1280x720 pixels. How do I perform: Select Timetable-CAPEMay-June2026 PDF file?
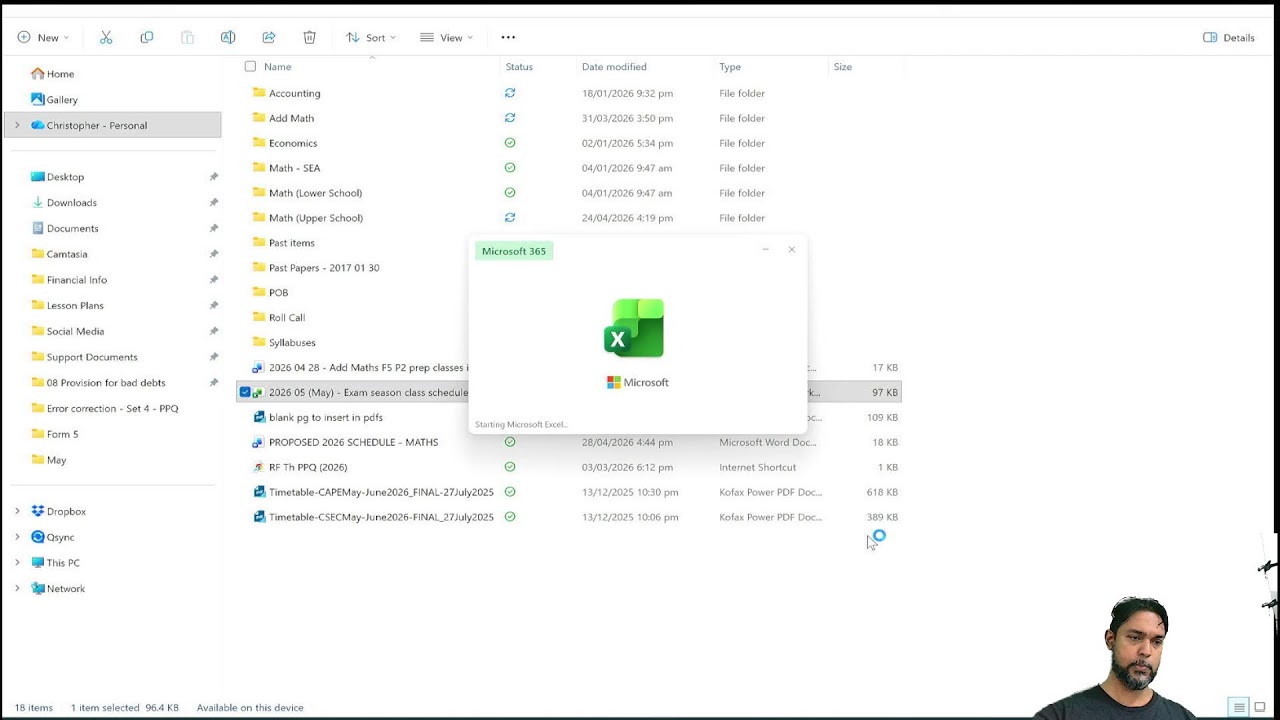point(381,492)
